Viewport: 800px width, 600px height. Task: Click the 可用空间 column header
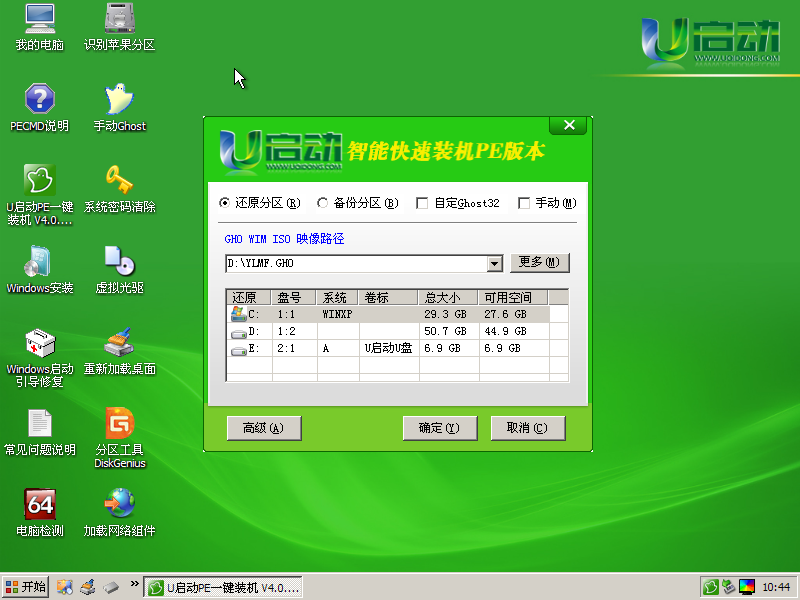tap(513, 297)
